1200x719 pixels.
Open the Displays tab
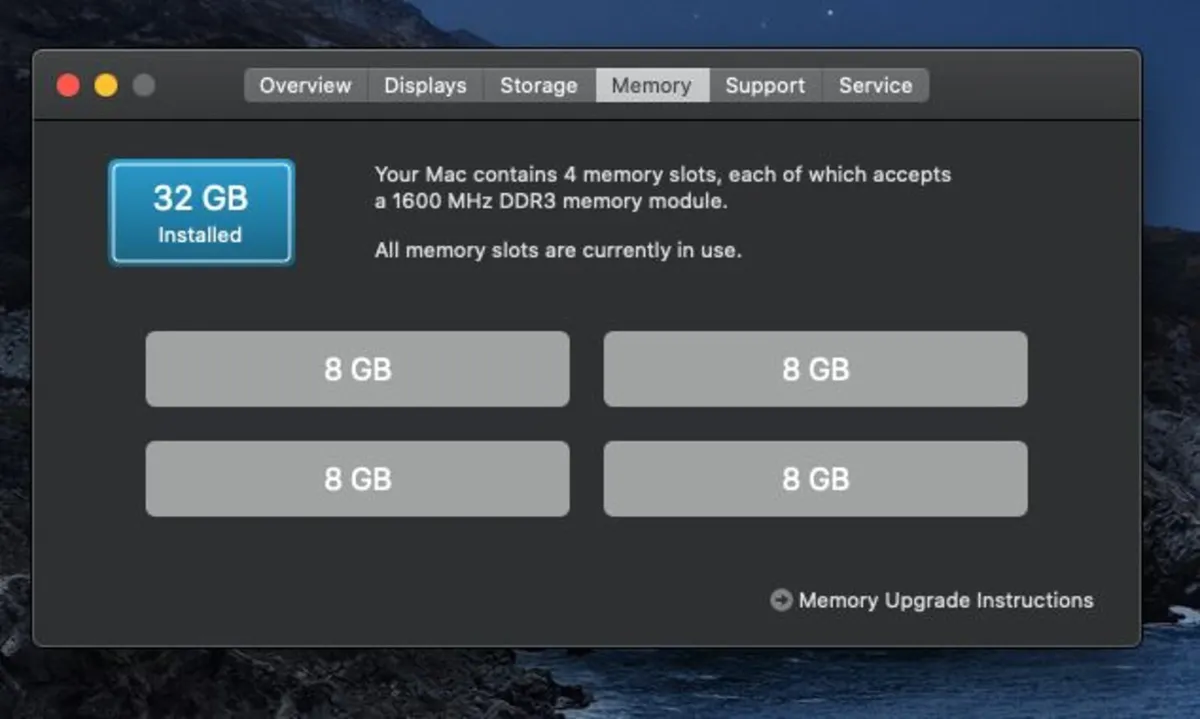pos(426,85)
